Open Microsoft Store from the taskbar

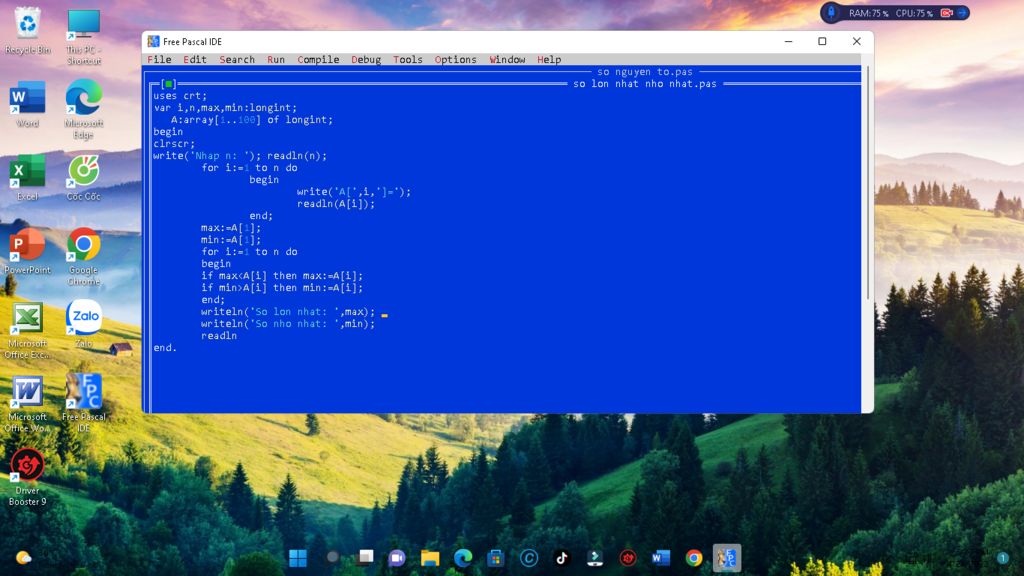click(x=496, y=558)
